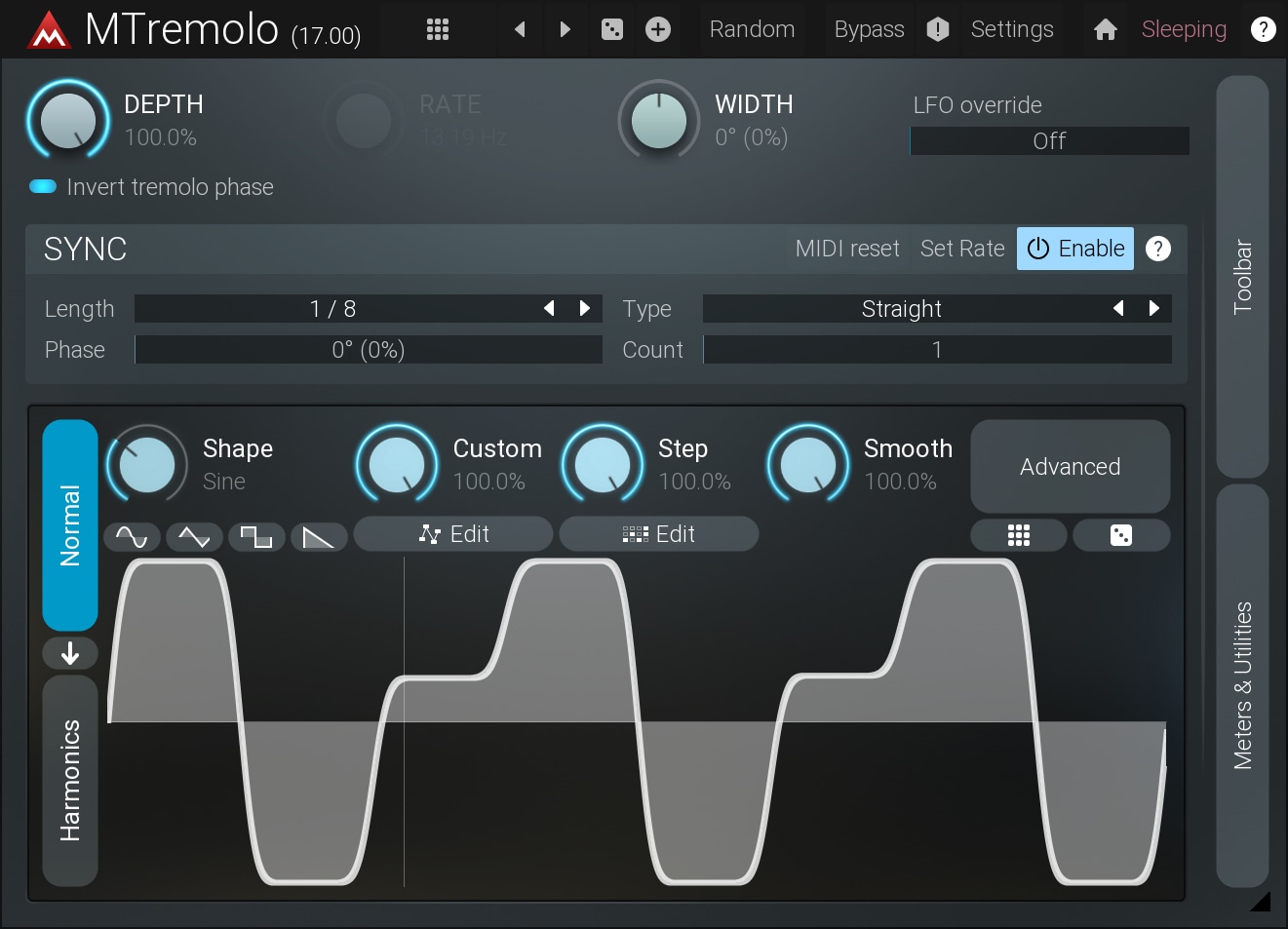Toggle the SYNC Enable button
The image size is (1288, 929).
click(x=1075, y=249)
